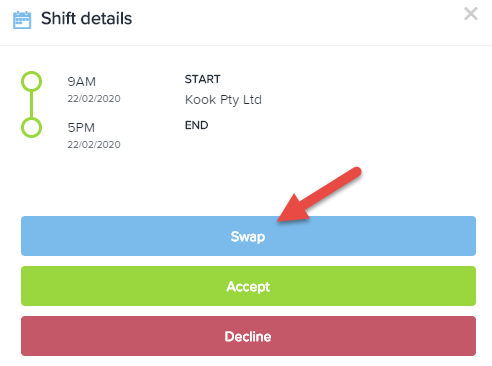This screenshot has width=492, height=366.
Task: Click the blue calendar icon in header
Action: click(22, 20)
